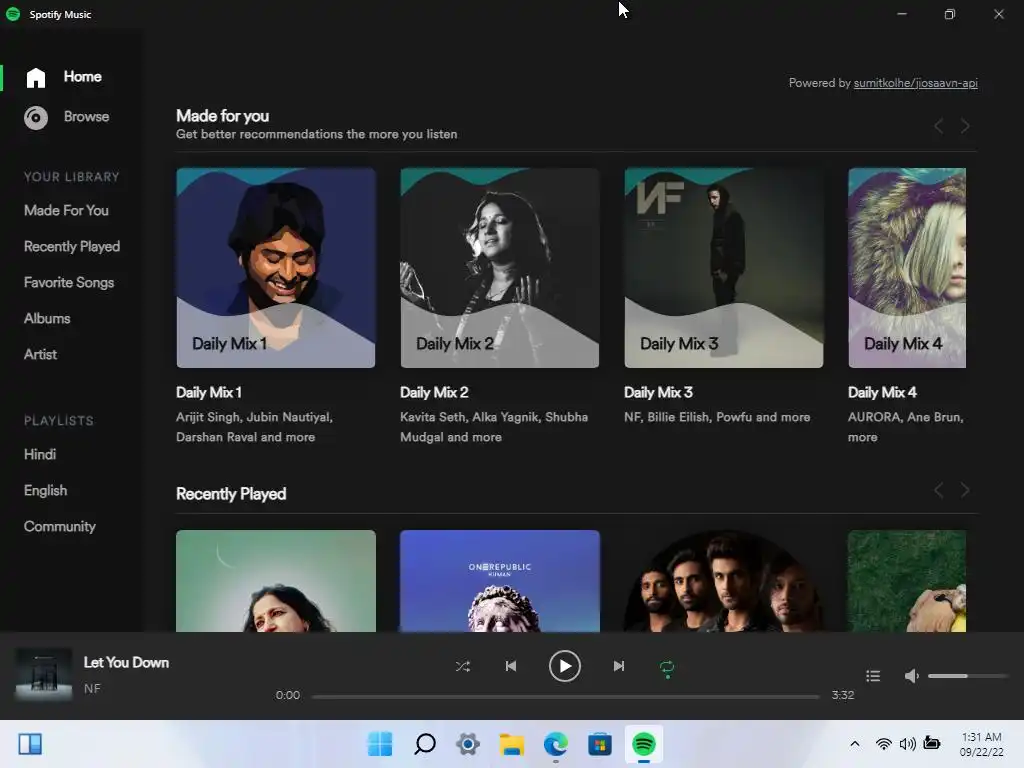
Task: Open Favorite Songs in library
Action: pyautogui.click(x=69, y=282)
